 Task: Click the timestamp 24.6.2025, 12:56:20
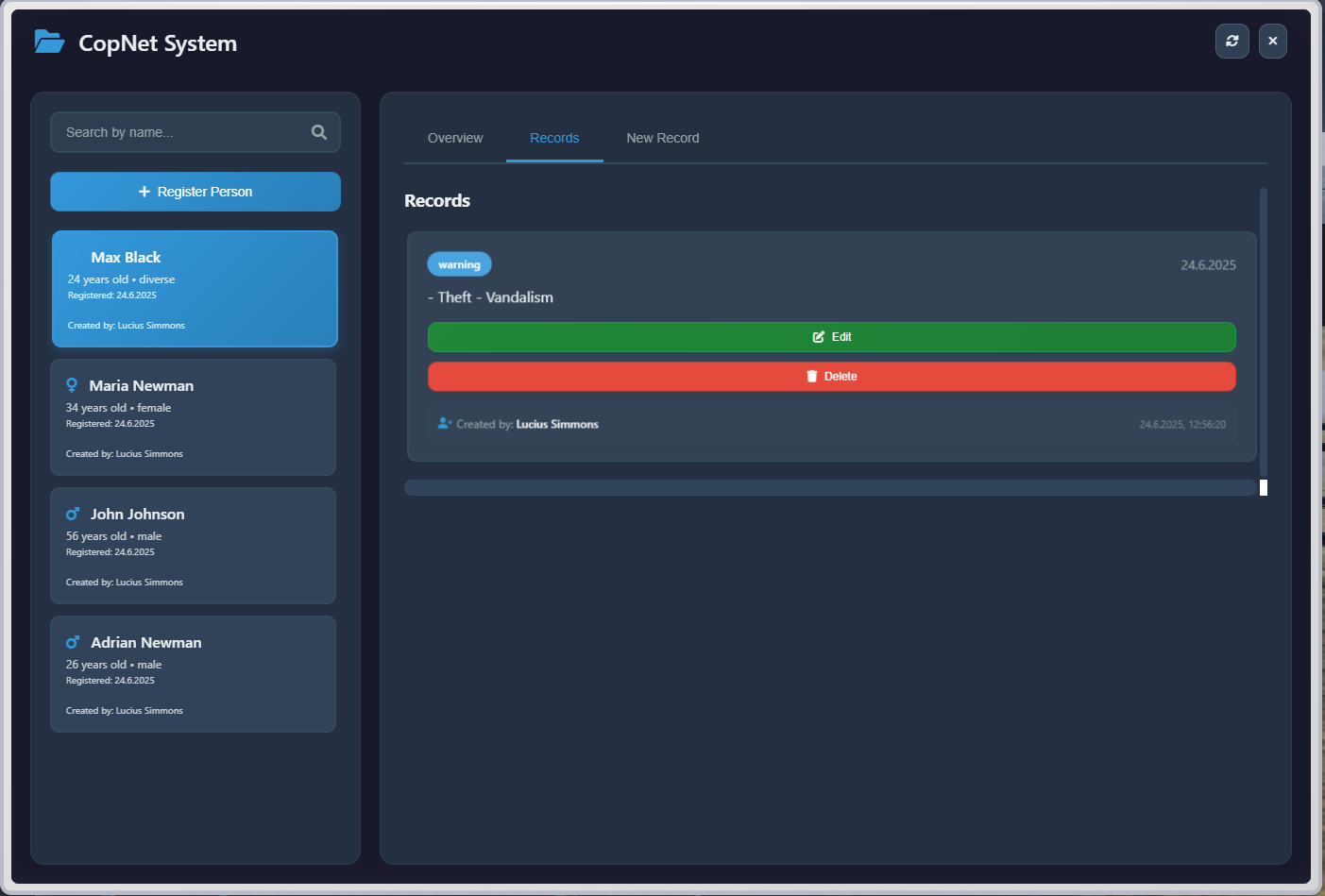click(x=1182, y=425)
